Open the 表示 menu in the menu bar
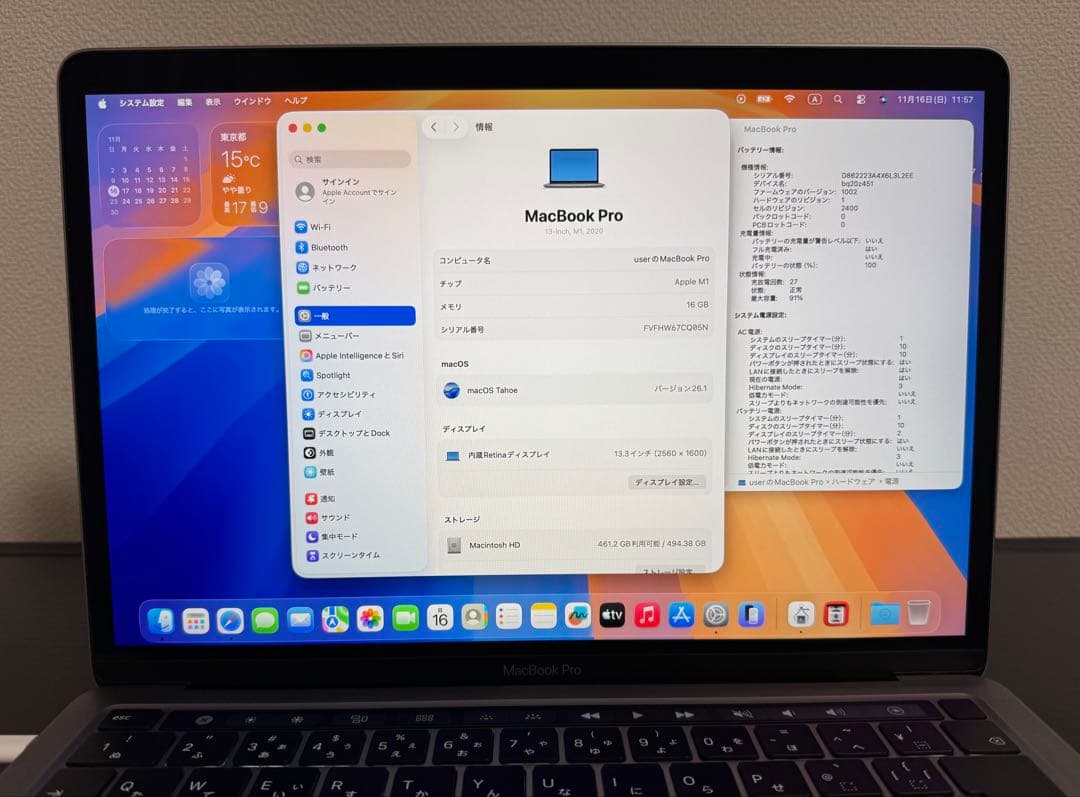The width and height of the screenshot is (1080, 797). (213, 100)
